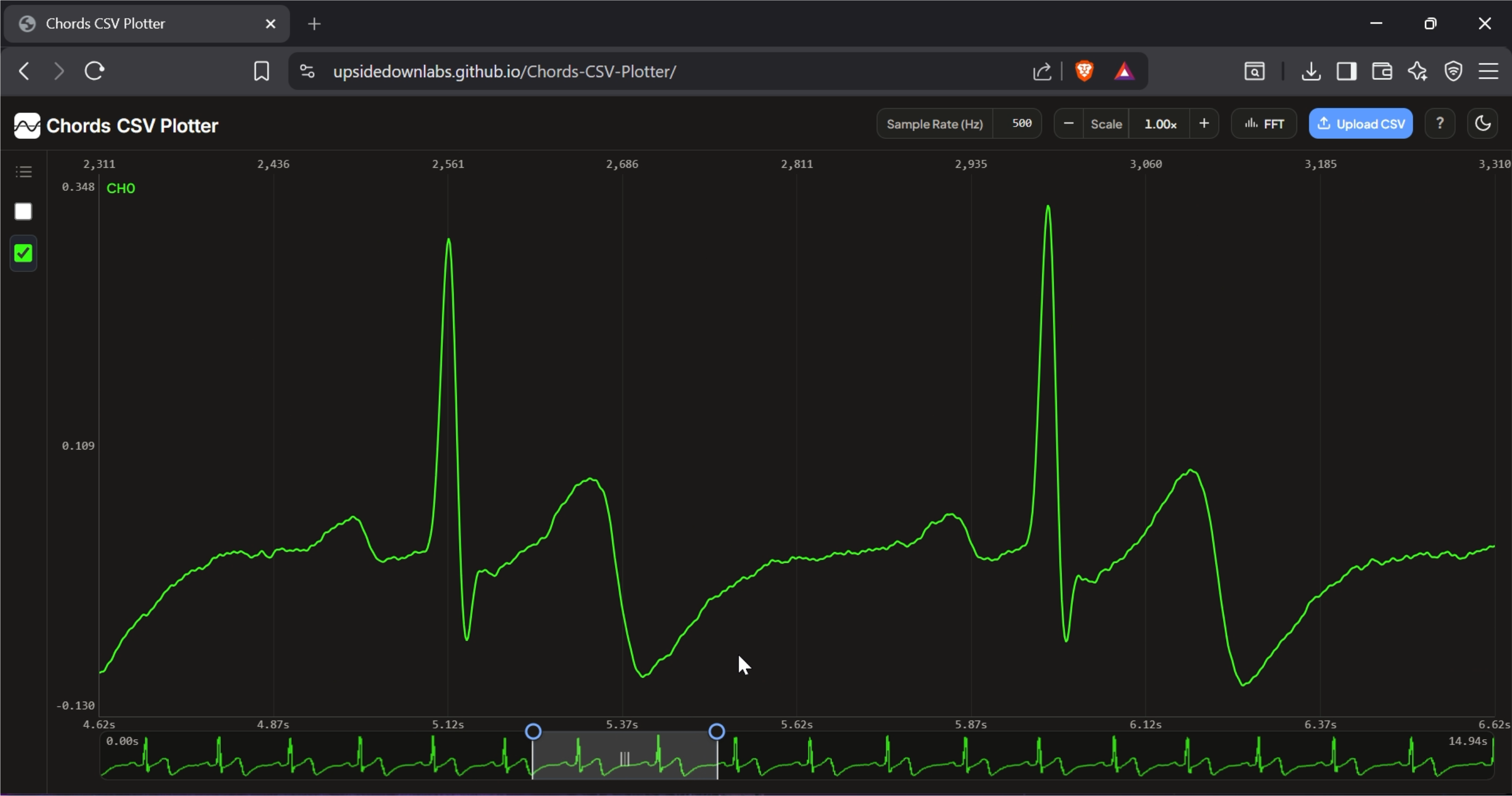Open the browser hamburger menu
This screenshot has width=1512, height=796.
(1488, 72)
